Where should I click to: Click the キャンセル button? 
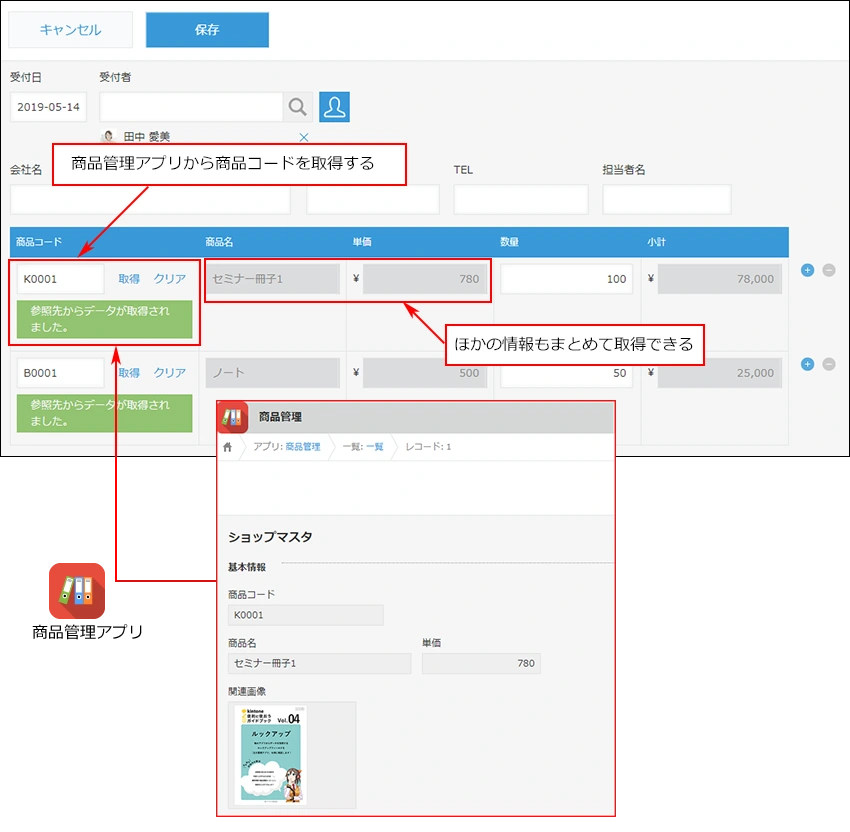tap(69, 30)
